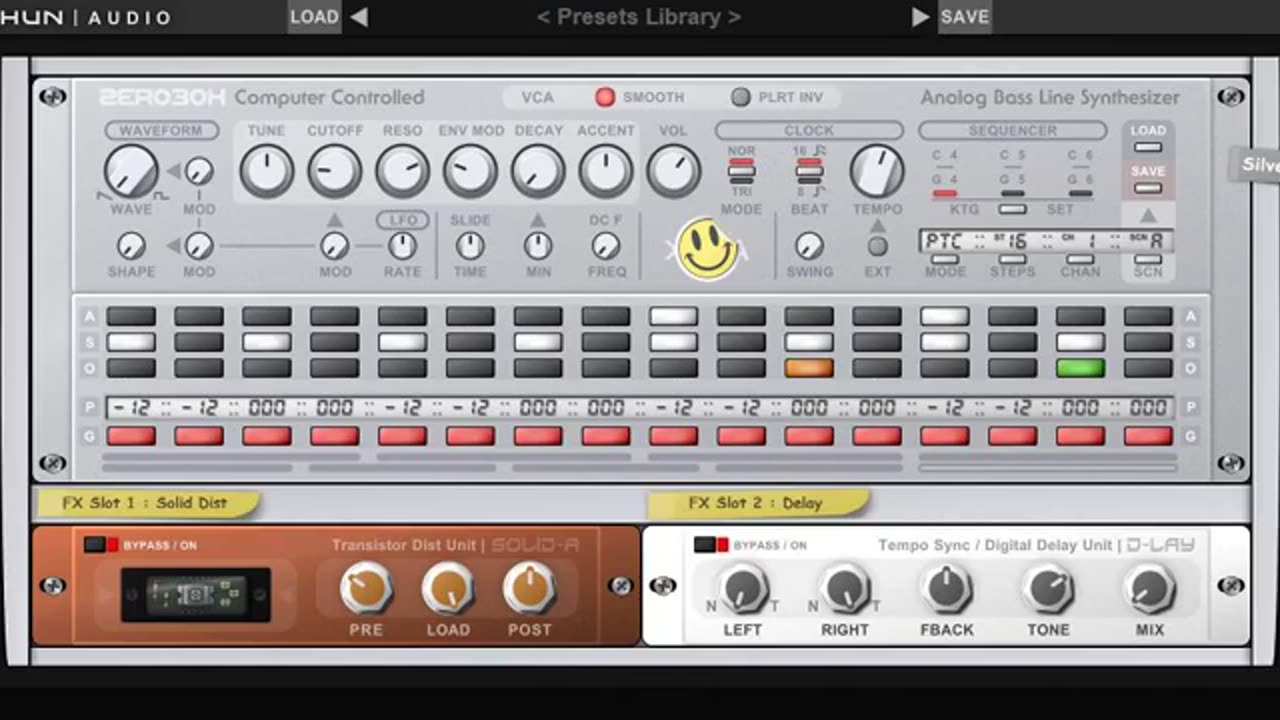Click the Solid-A distortion unit display screen
Image resolution: width=1280 pixels, height=720 pixels.
(196, 594)
